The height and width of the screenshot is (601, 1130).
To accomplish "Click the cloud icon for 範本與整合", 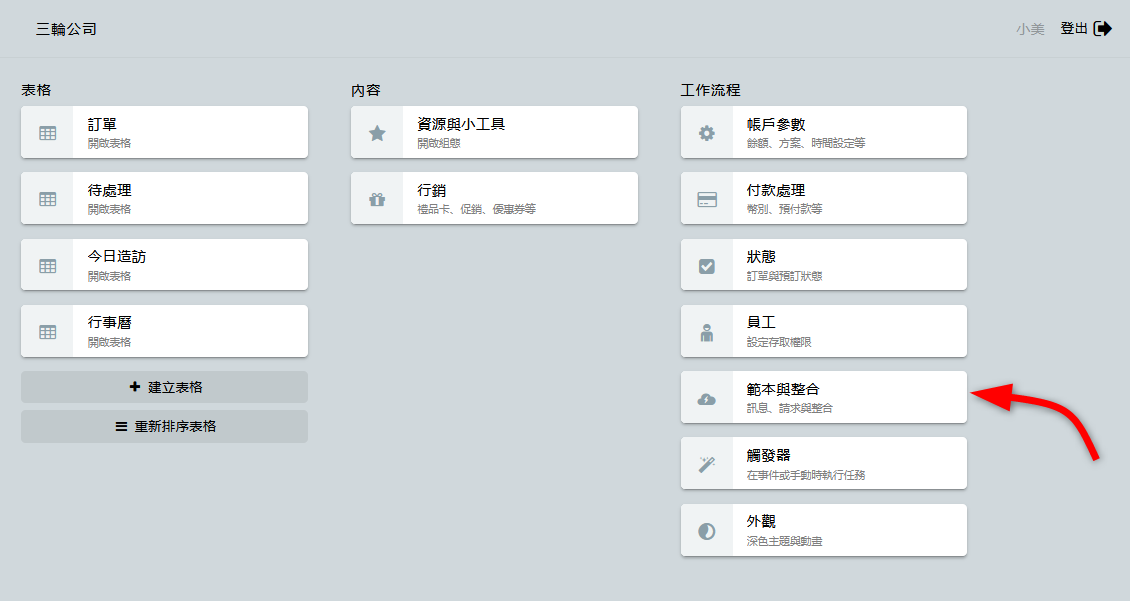I will (x=707, y=398).
